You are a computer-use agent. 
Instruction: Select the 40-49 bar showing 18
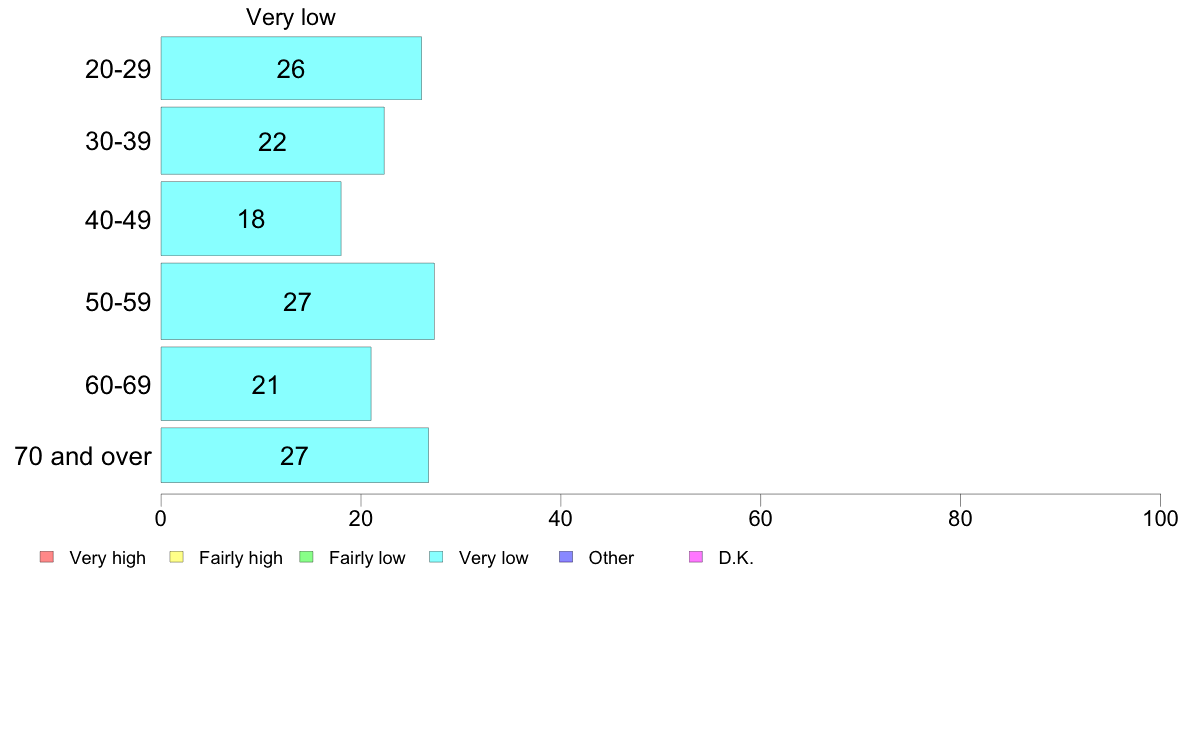click(x=251, y=218)
